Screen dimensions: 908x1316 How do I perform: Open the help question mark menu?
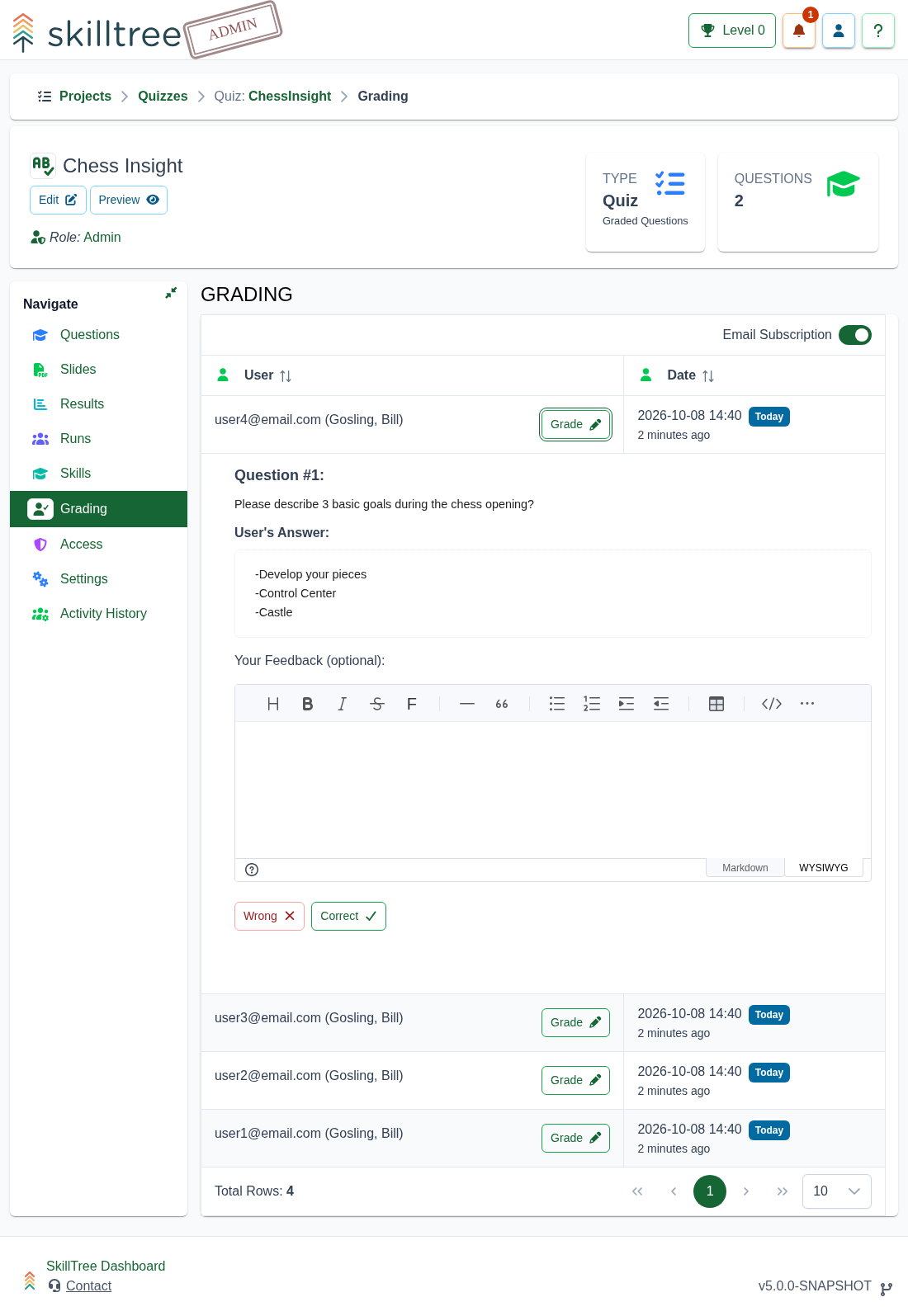(878, 31)
